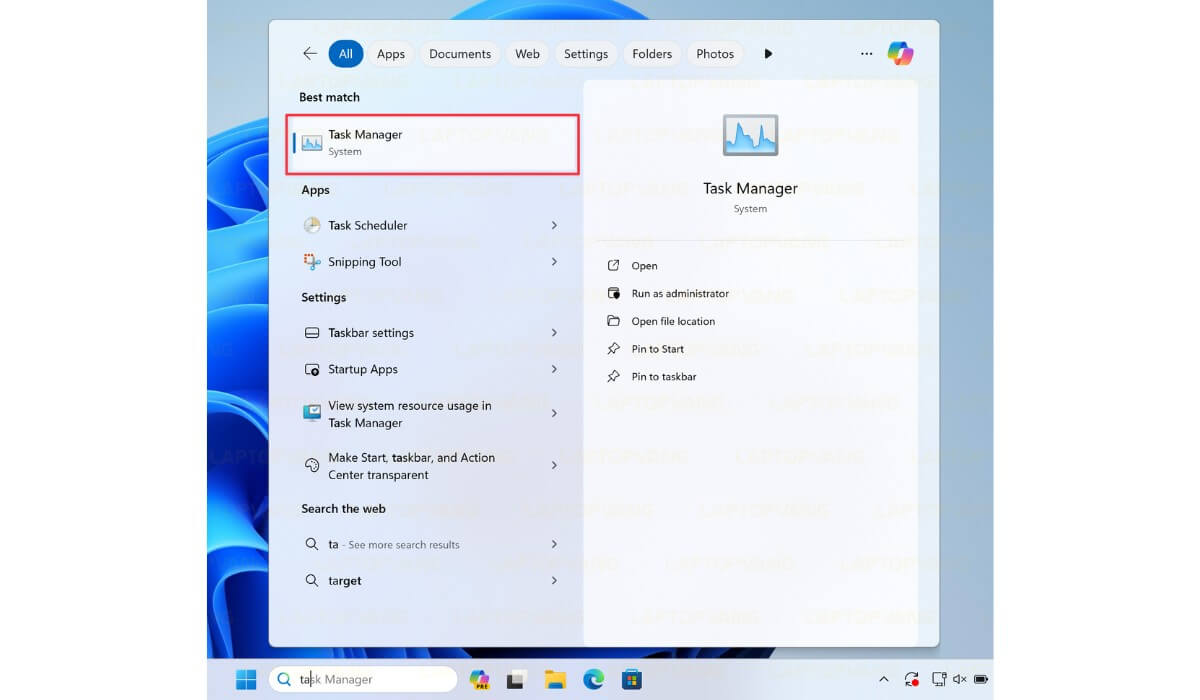Open Taskbar settings result
Image resolution: width=1200 pixels, height=700 pixels.
point(433,333)
